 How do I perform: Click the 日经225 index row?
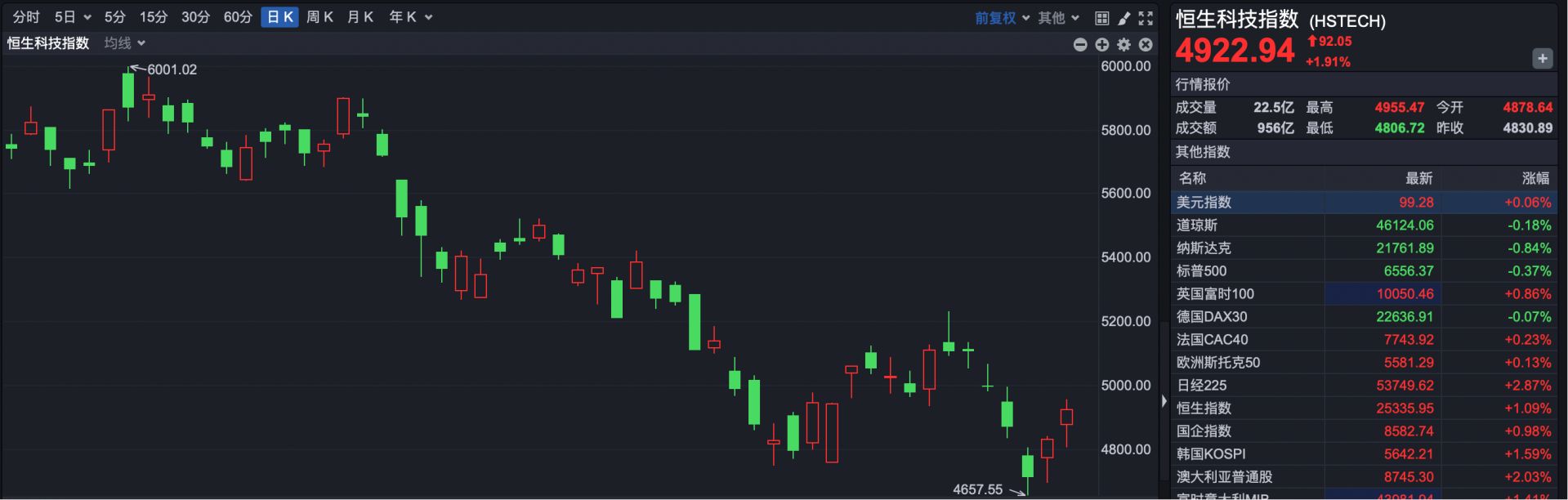(1364, 386)
